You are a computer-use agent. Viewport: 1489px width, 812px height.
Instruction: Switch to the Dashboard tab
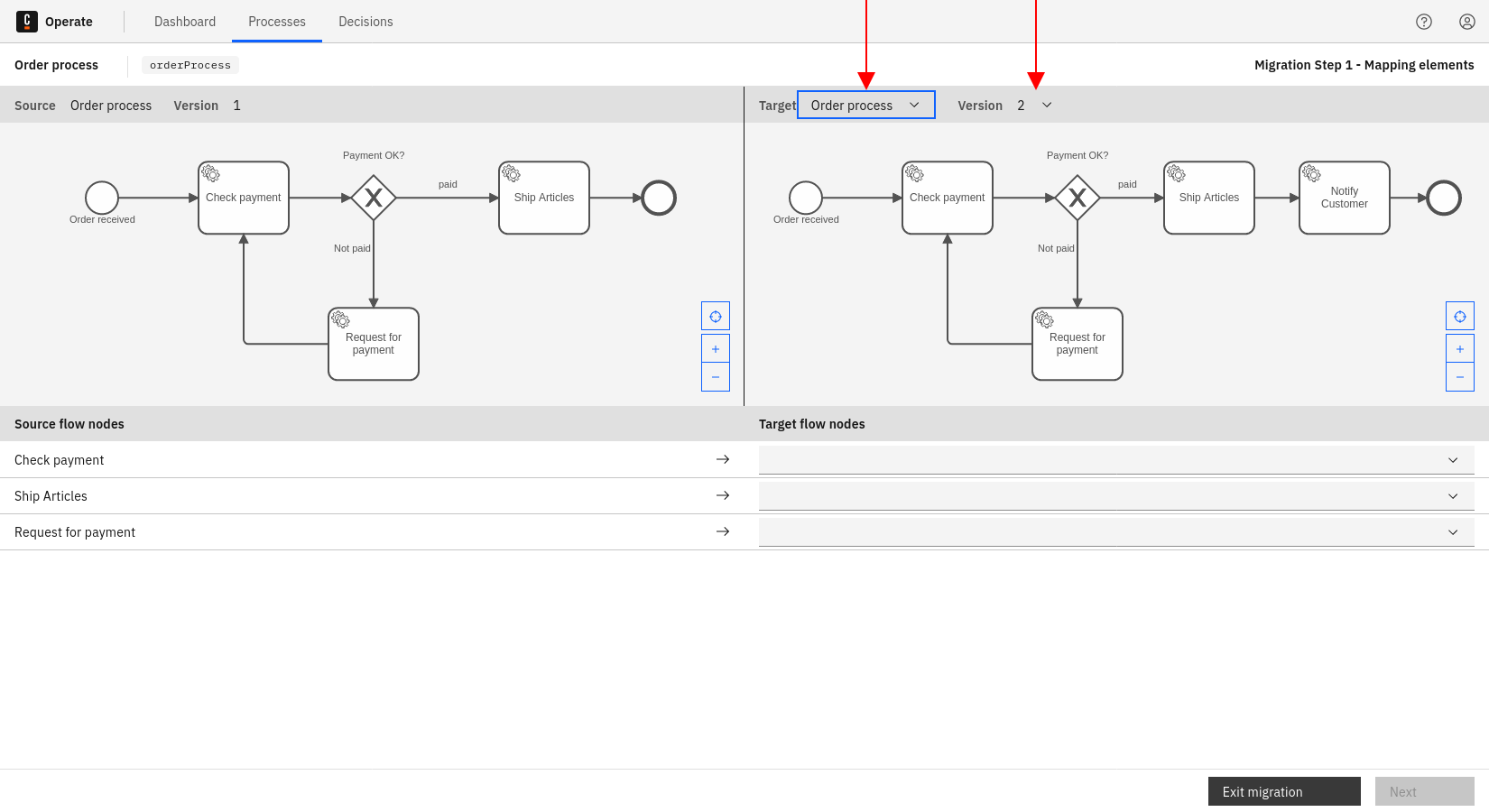pyautogui.click(x=185, y=22)
